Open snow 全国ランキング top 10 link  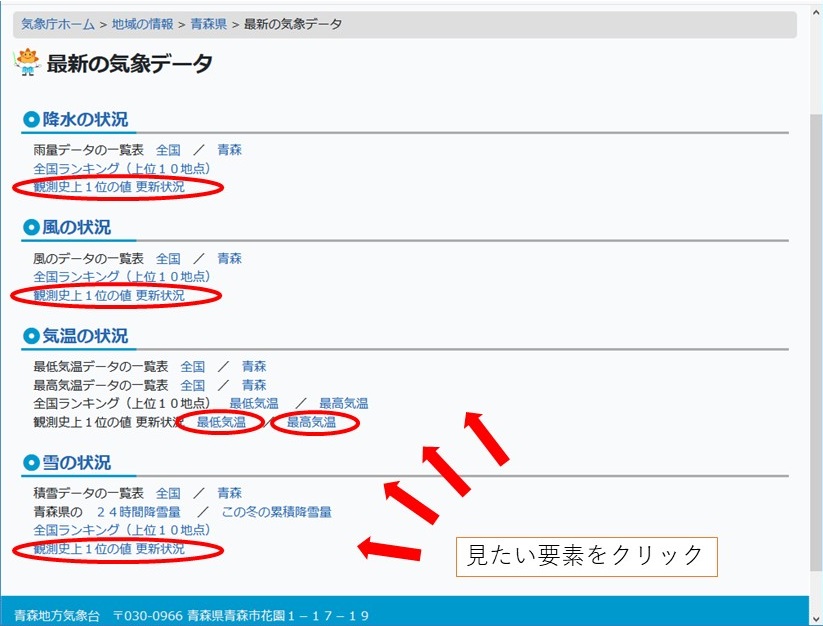point(122,530)
